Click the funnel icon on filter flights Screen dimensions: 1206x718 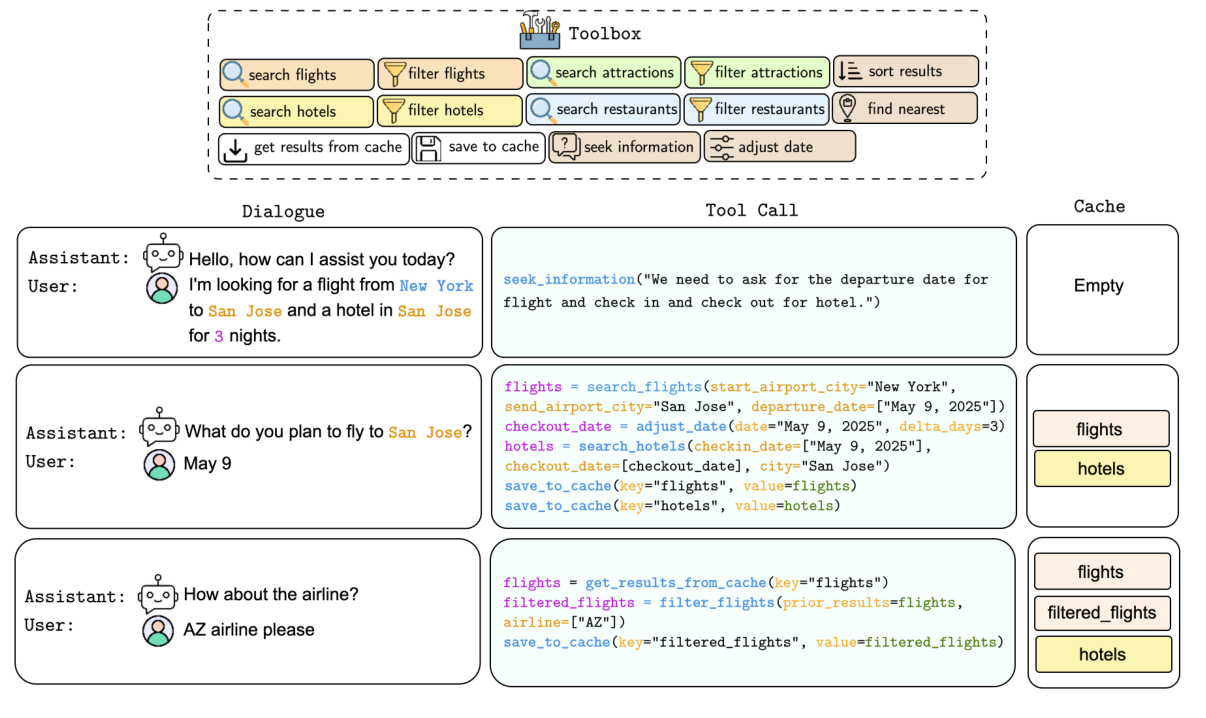(393, 74)
